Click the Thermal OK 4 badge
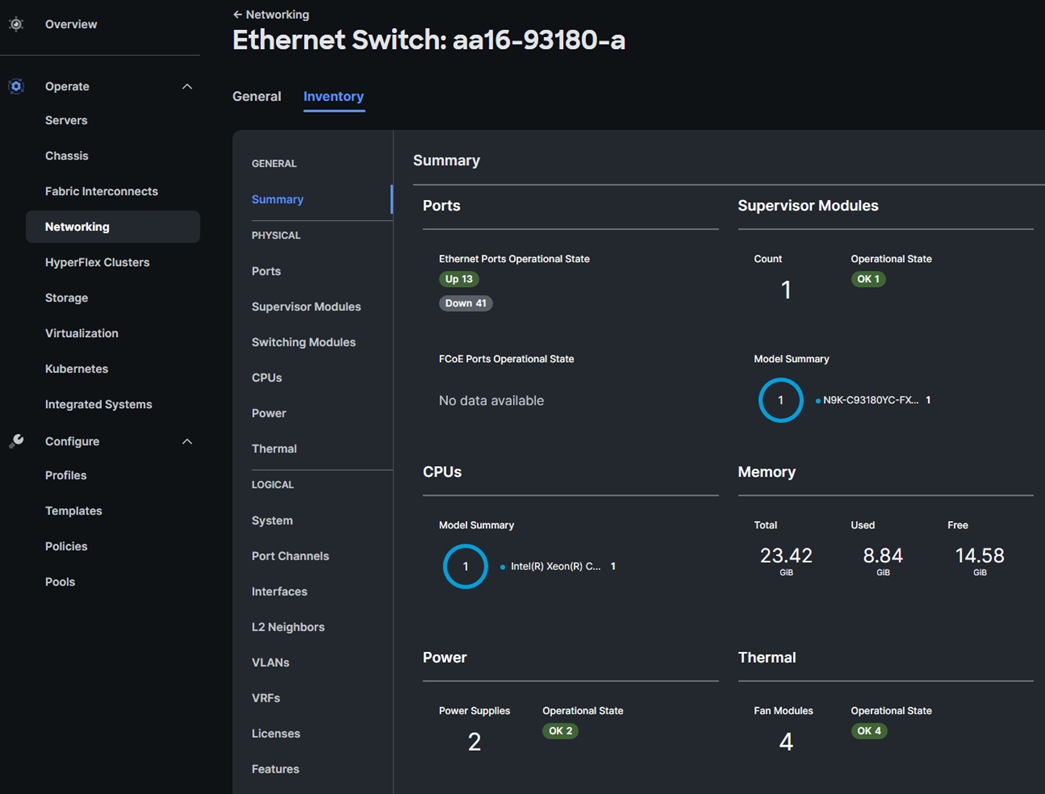Viewport: 1045px width, 794px height. coord(868,731)
